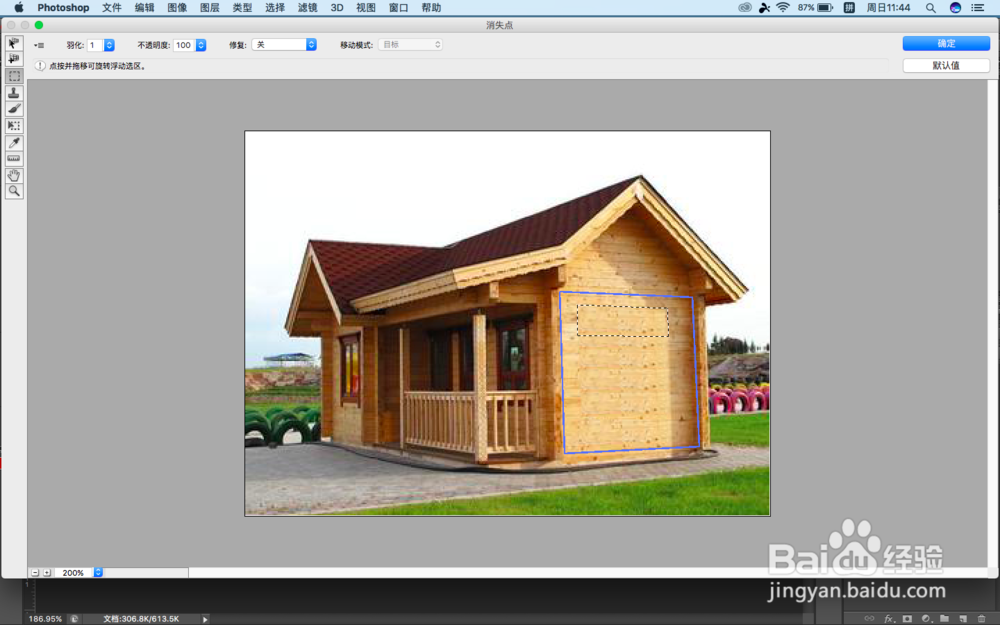Viewport: 1000px width, 625px height.
Task: Select the Eyedropper tool
Action: tap(14, 142)
